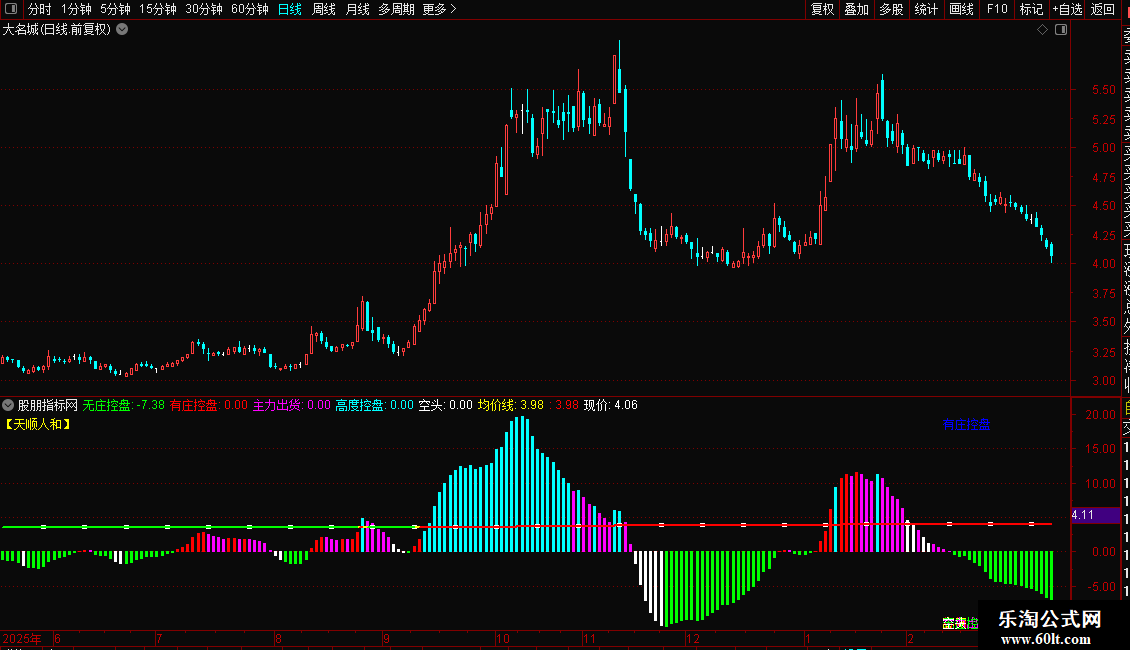The height and width of the screenshot is (650, 1130).
Task: Add stock with +自选 button
Action: pos(1067,9)
